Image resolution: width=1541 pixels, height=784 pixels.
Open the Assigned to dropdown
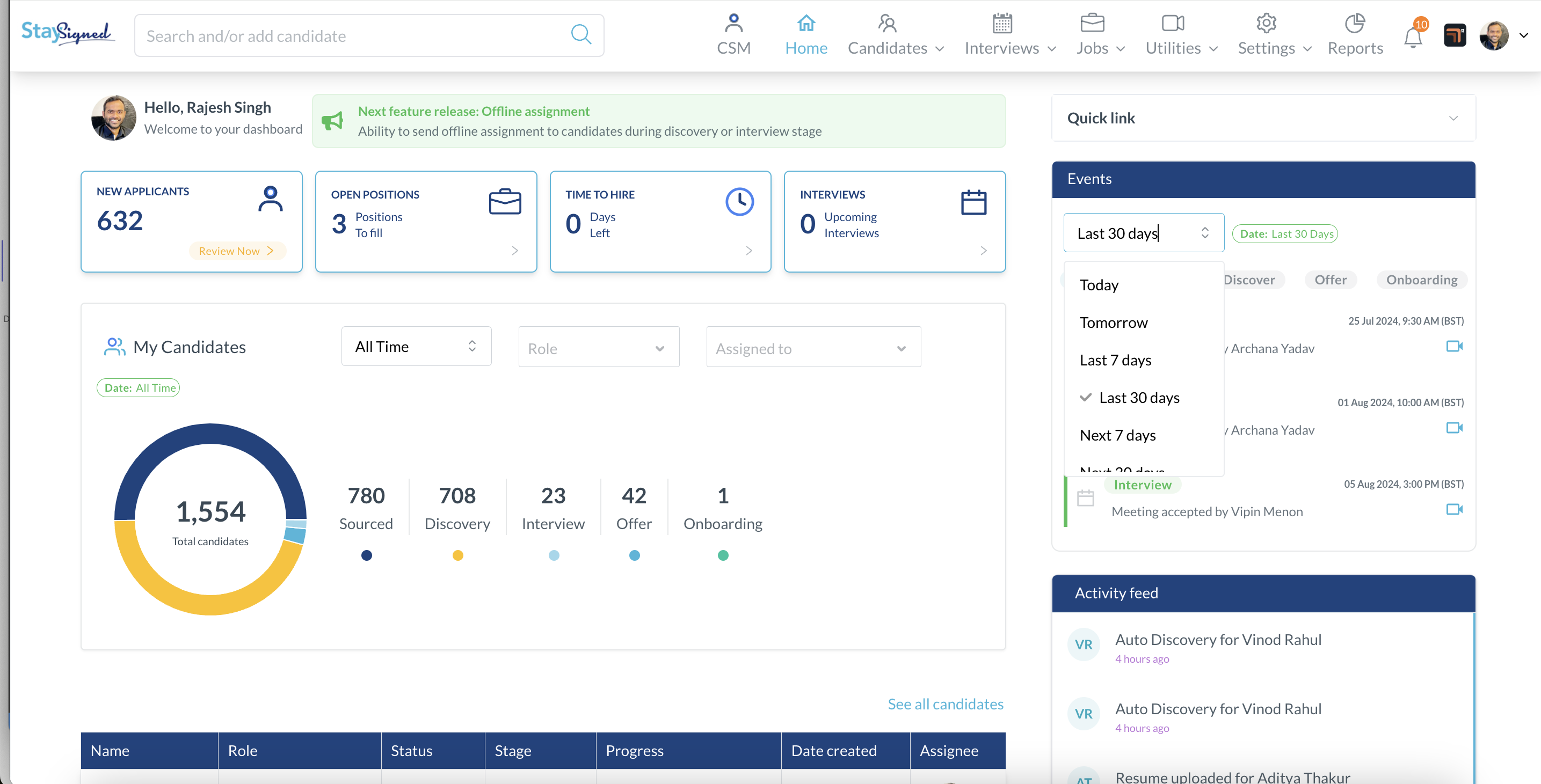point(813,348)
